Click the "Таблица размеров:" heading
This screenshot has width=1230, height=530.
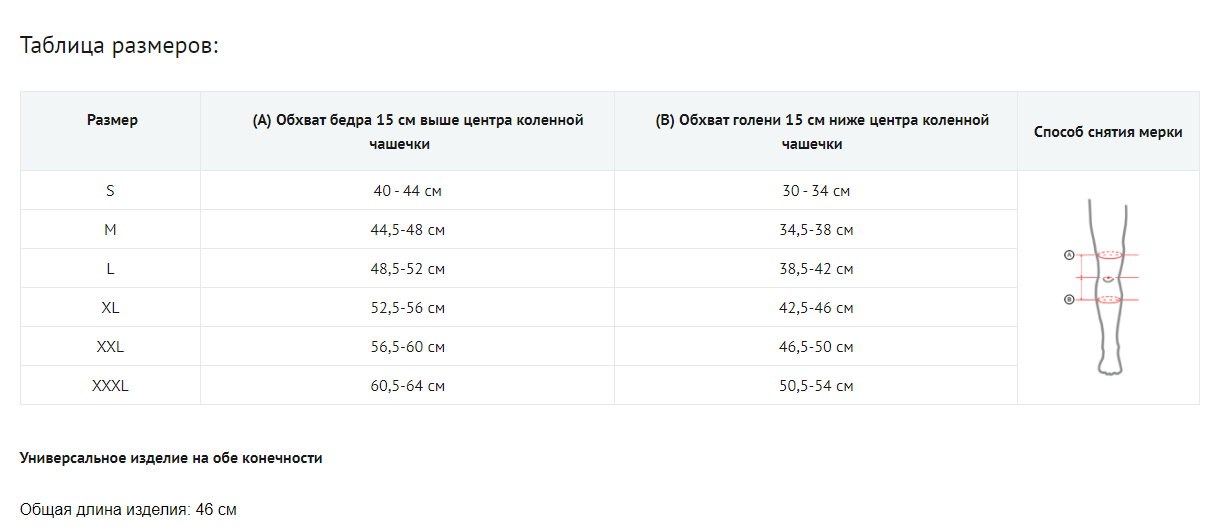pos(119,46)
